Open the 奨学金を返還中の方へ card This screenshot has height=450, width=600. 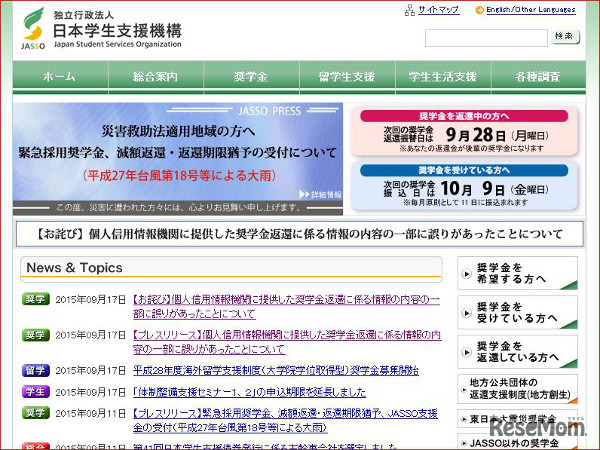click(464, 132)
